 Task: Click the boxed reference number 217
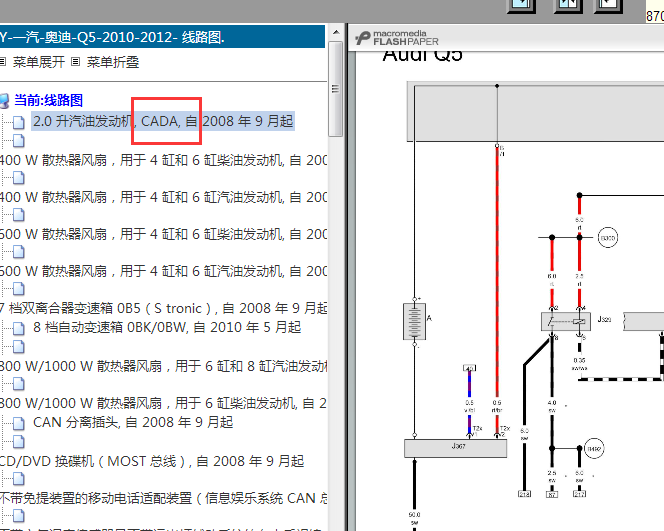click(x=579, y=494)
